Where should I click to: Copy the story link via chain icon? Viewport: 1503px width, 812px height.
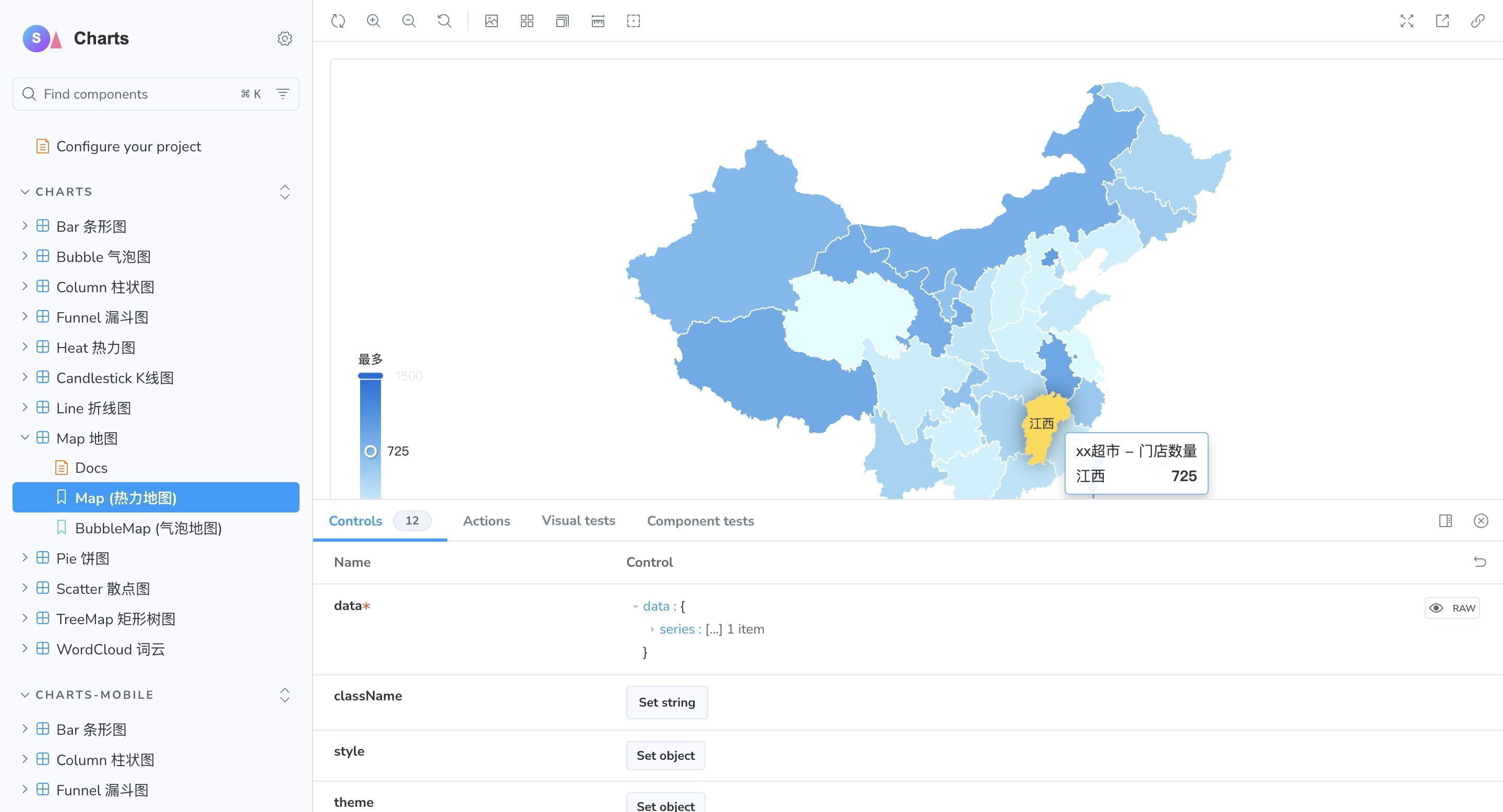[x=1478, y=20]
